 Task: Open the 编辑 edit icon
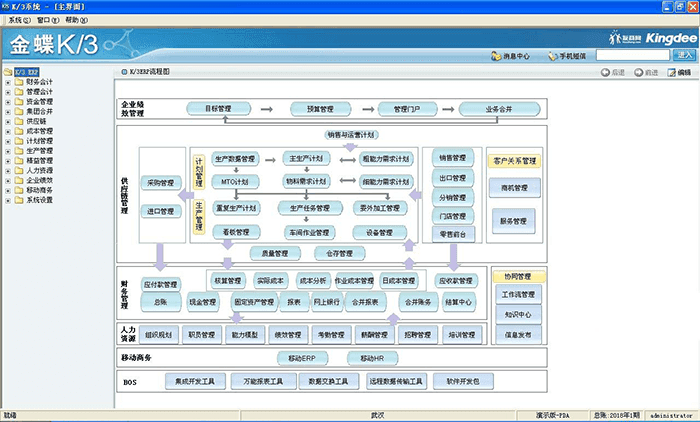point(671,73)
